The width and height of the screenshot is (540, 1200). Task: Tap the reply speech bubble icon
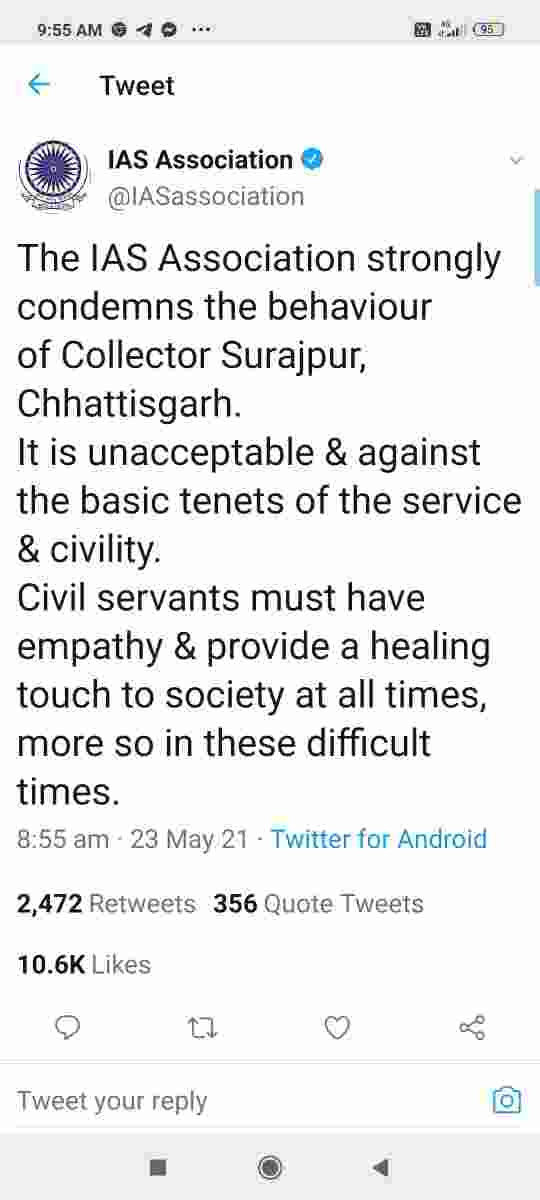68,1027
